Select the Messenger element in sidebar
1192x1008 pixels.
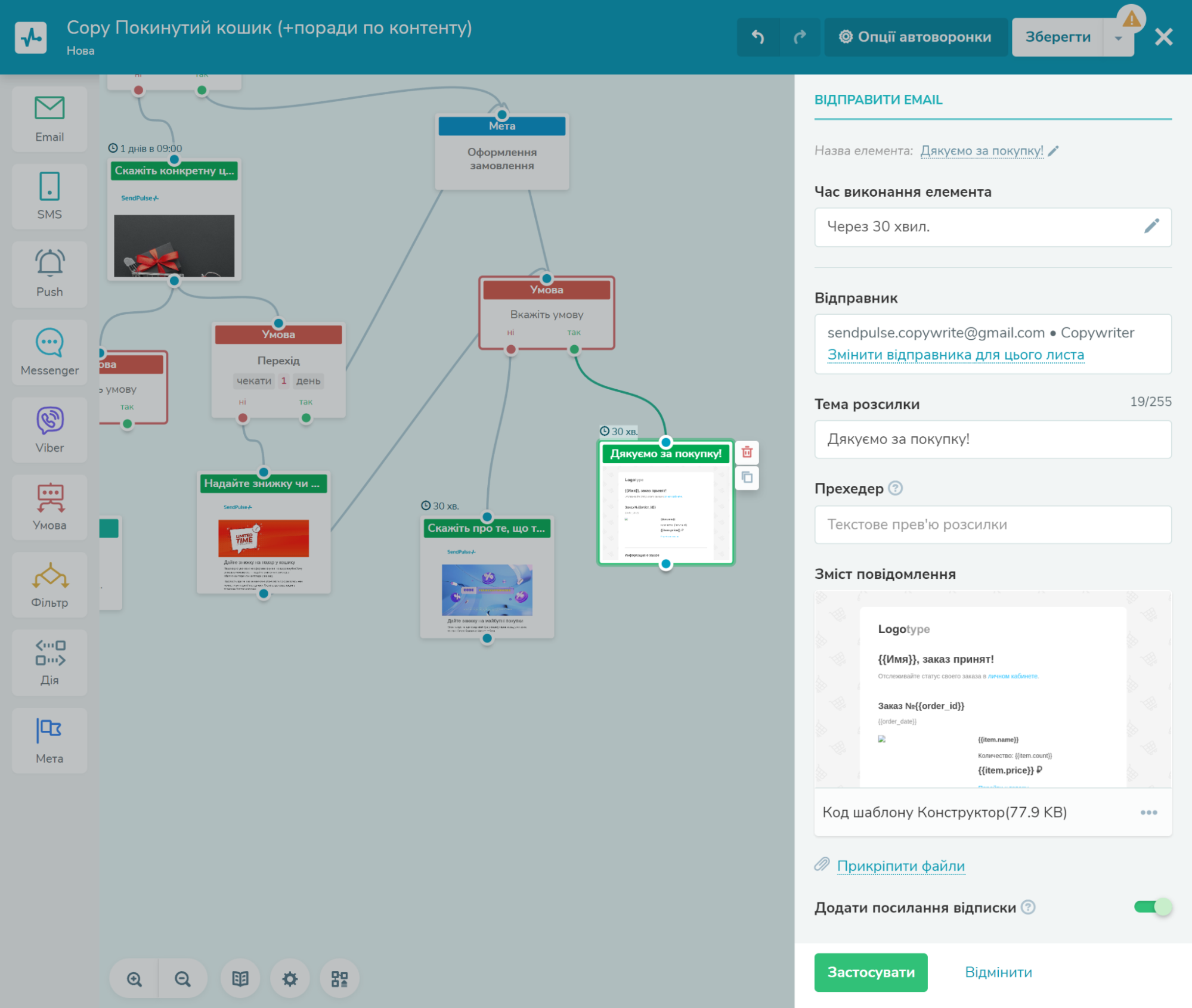(x=49, y=352)
